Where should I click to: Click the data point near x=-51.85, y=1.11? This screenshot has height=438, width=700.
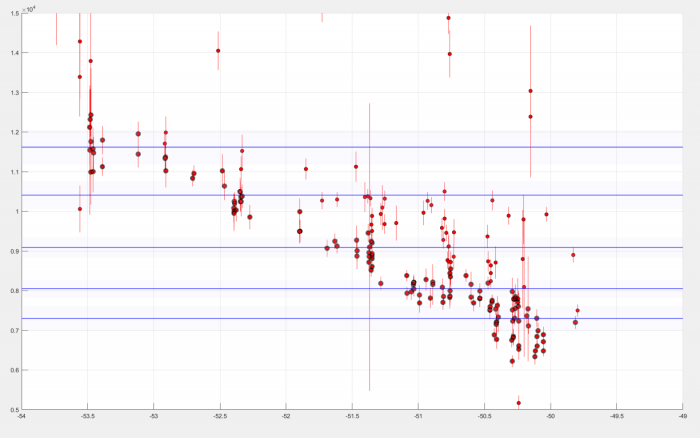pos(306,168)
